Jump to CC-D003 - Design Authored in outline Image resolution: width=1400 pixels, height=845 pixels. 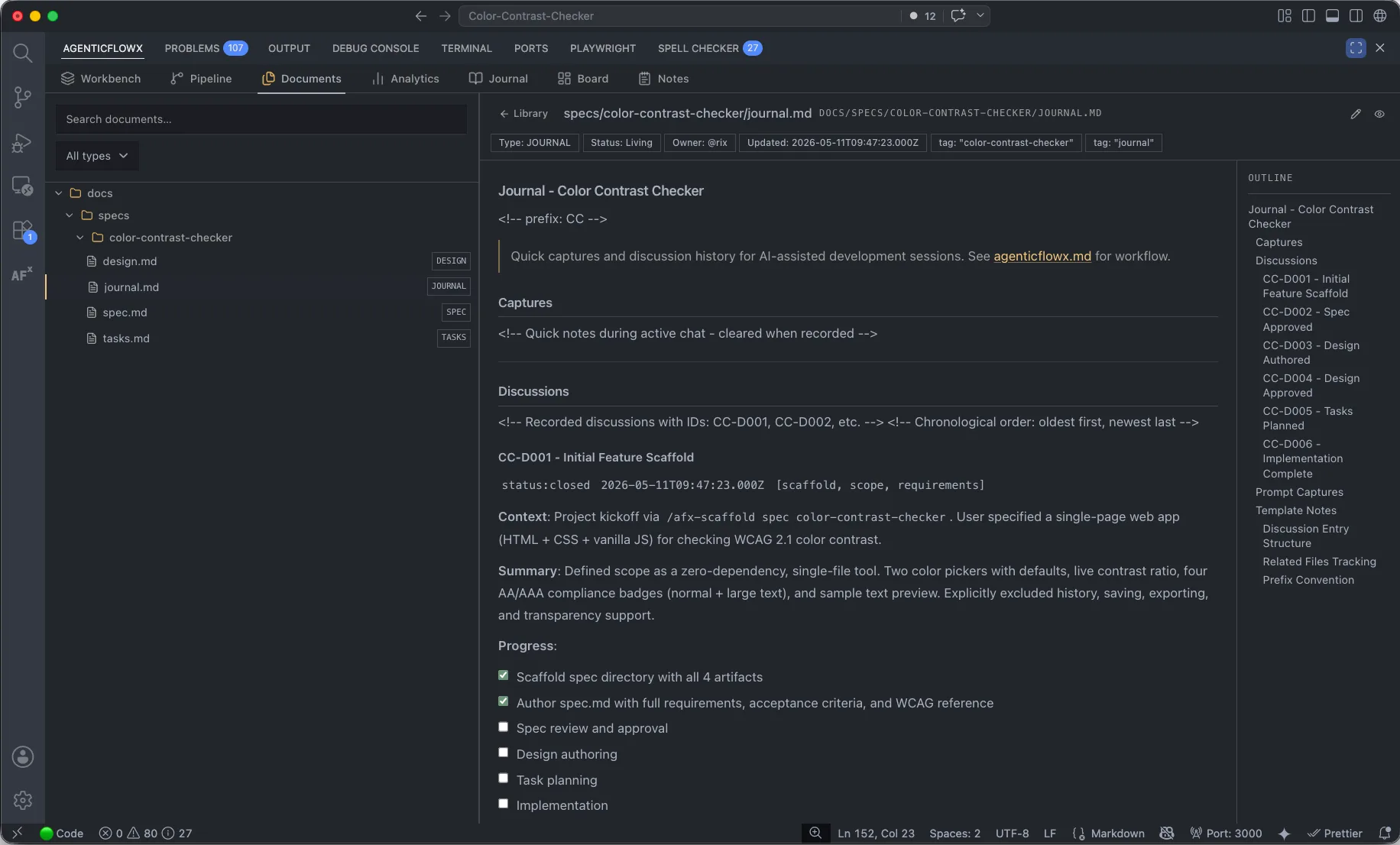pos(1311,353)
